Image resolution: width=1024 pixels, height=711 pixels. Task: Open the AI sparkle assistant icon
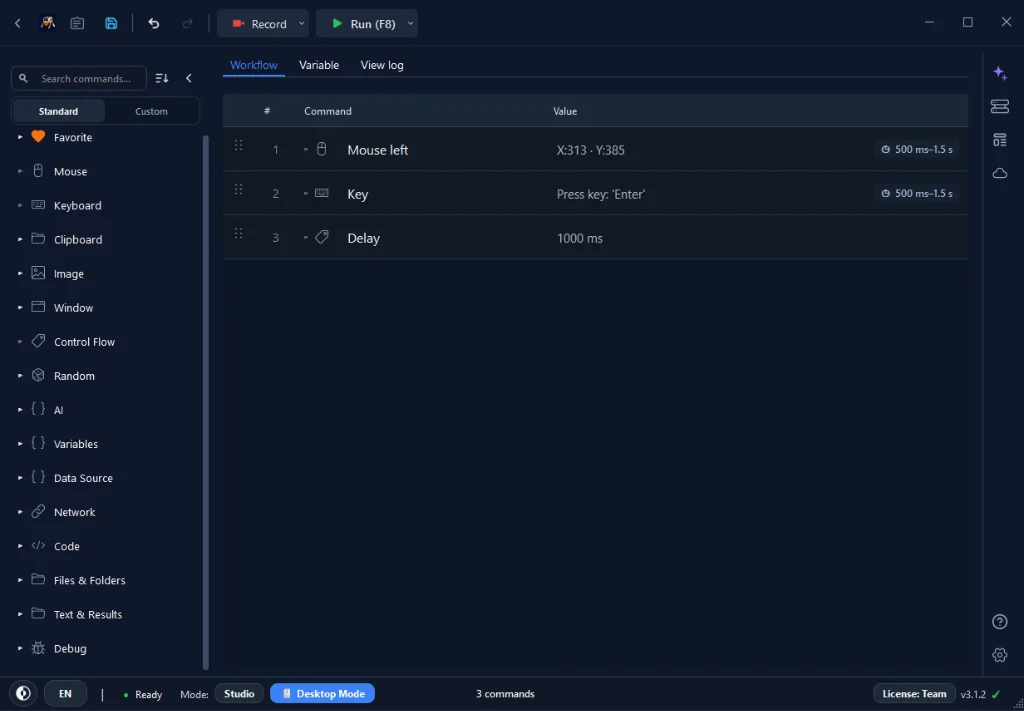click(1000, 73)
